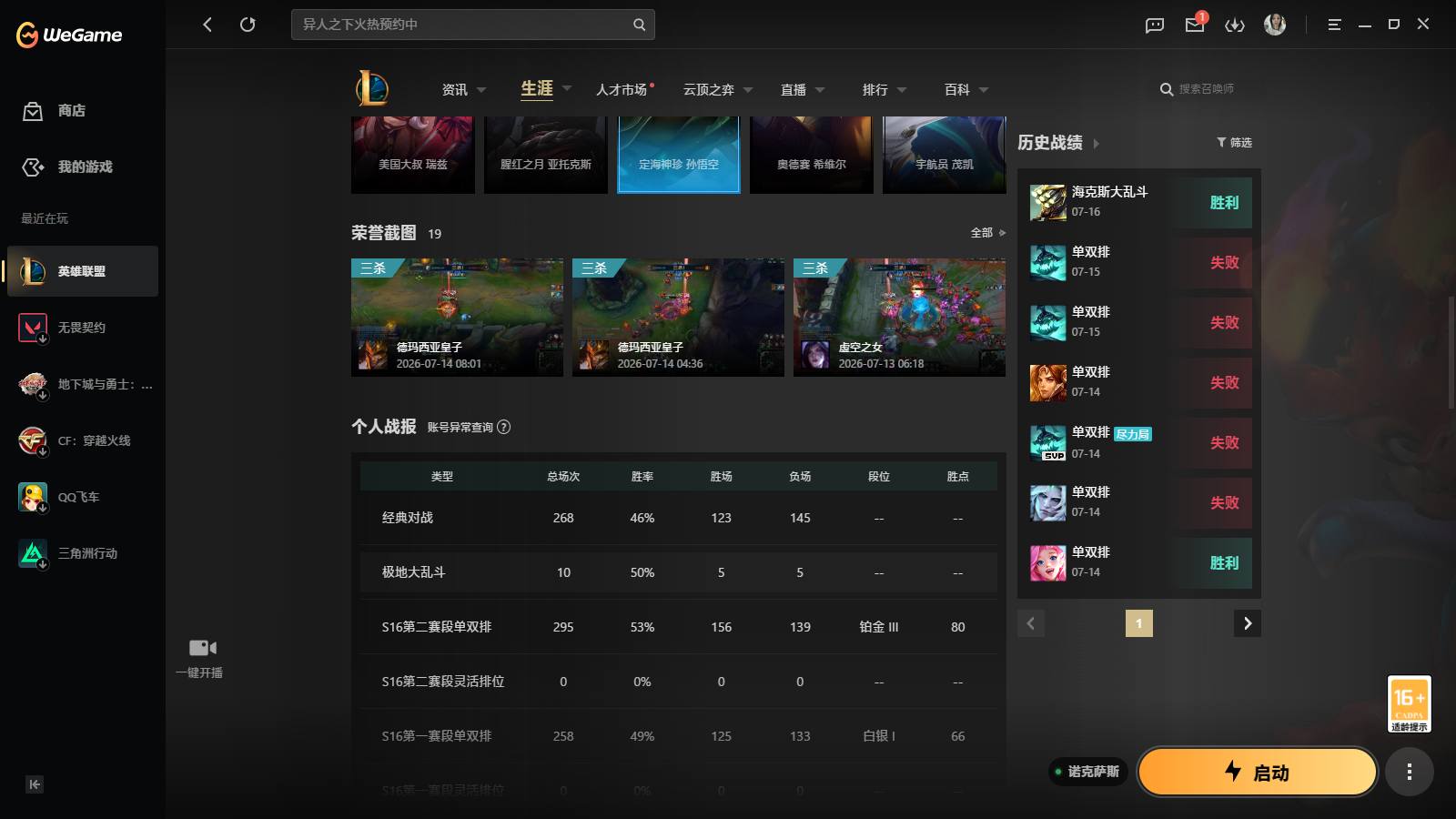Select 英雄联盟 in the sidebar
Image resolution: width=1456 pixels, height=819 pixels.
click(x=83, y=271)
